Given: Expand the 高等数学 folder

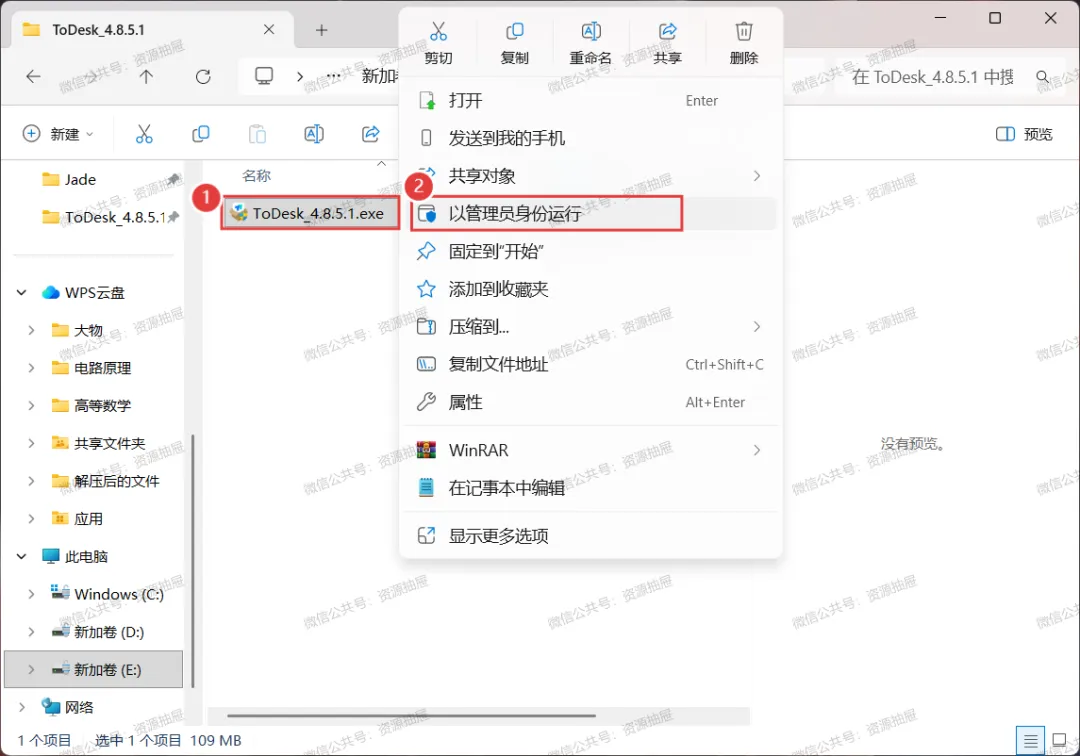Looking at the screenshot, I should point(31,406).
